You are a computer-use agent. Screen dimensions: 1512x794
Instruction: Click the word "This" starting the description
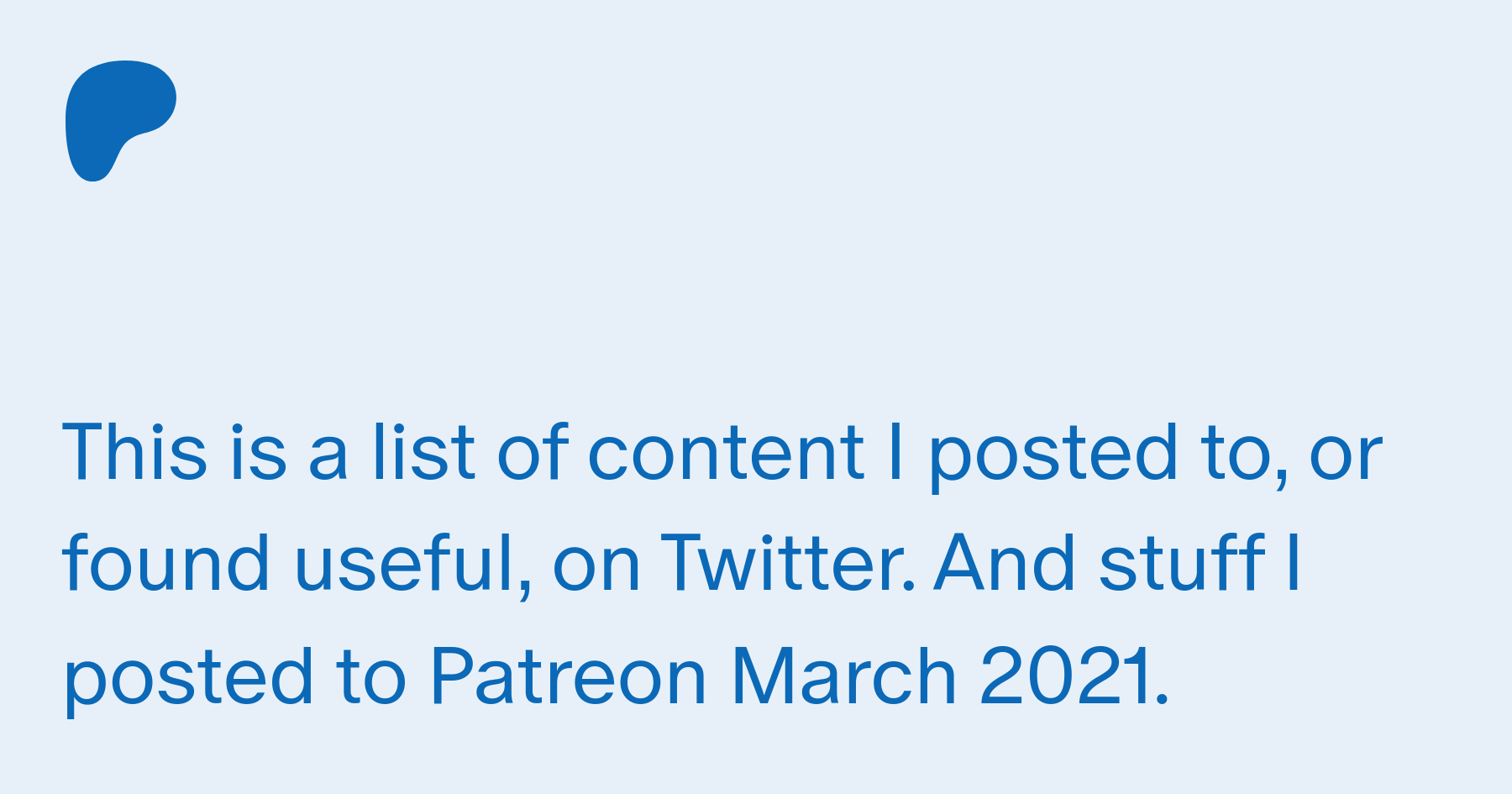(x=135, y=452)
